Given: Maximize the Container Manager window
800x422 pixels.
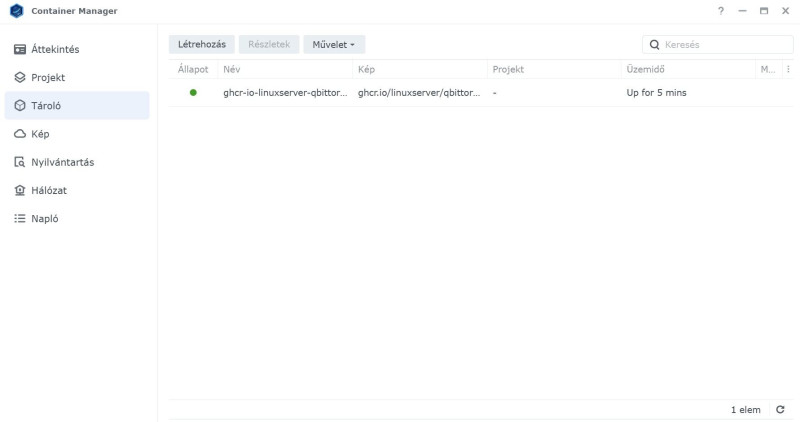Looking at the screenshot, I should (x=764, y=11).
